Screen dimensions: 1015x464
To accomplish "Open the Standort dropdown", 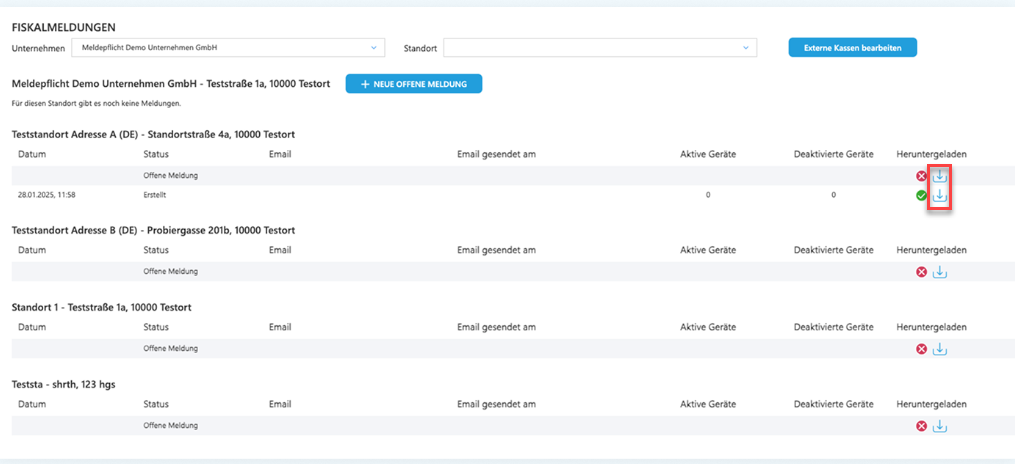I will (x=599, y=48).
